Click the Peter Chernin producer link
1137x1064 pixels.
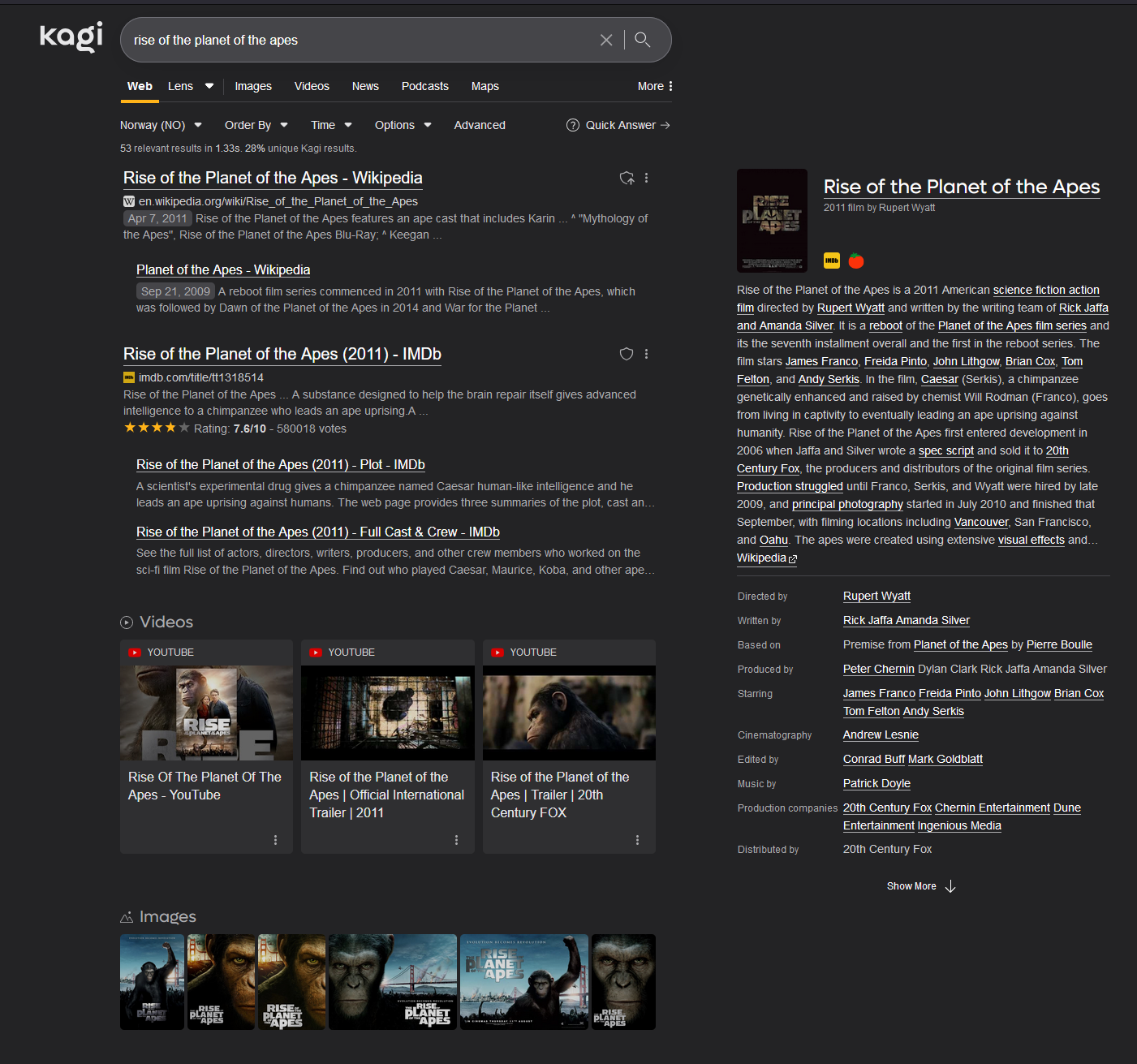(879, 669)
